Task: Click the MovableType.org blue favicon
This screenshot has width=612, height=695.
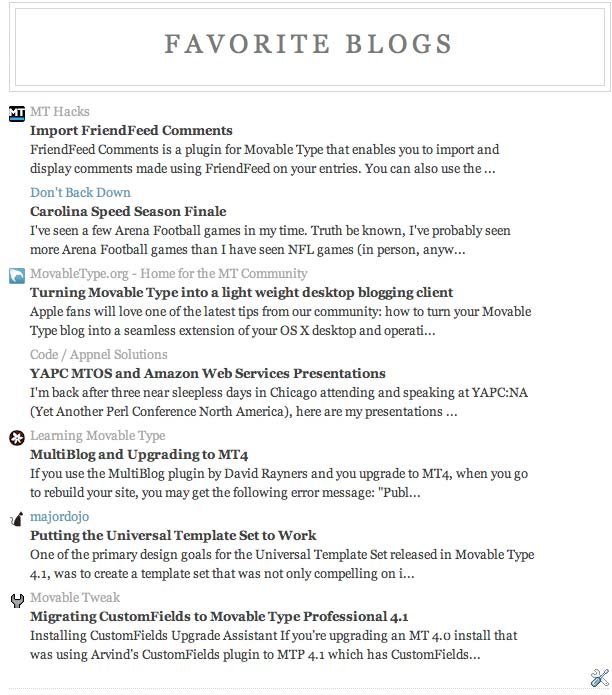Action: 17,276
